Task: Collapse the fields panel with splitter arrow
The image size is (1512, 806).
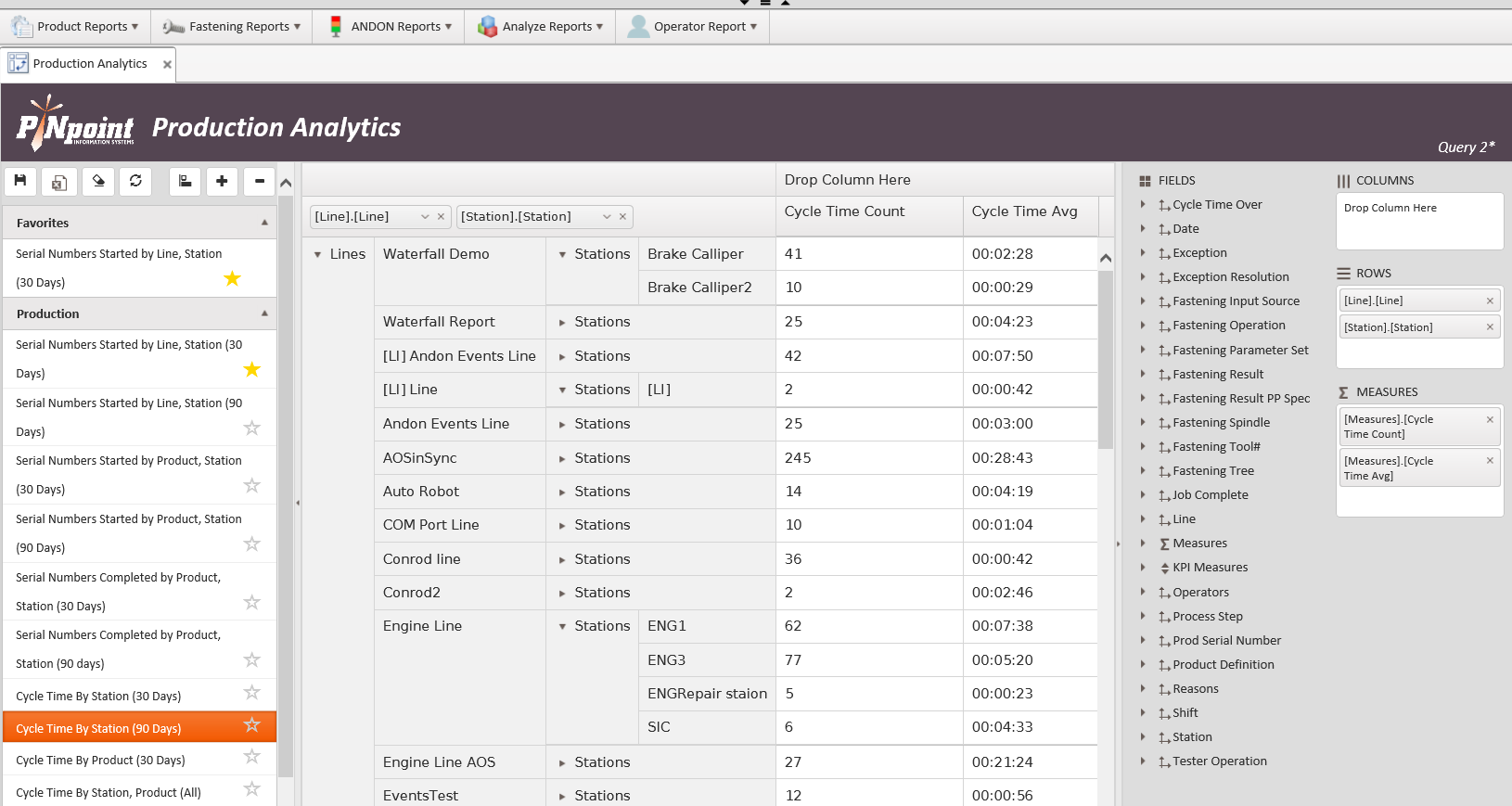Action: (x=1118, y=544)
